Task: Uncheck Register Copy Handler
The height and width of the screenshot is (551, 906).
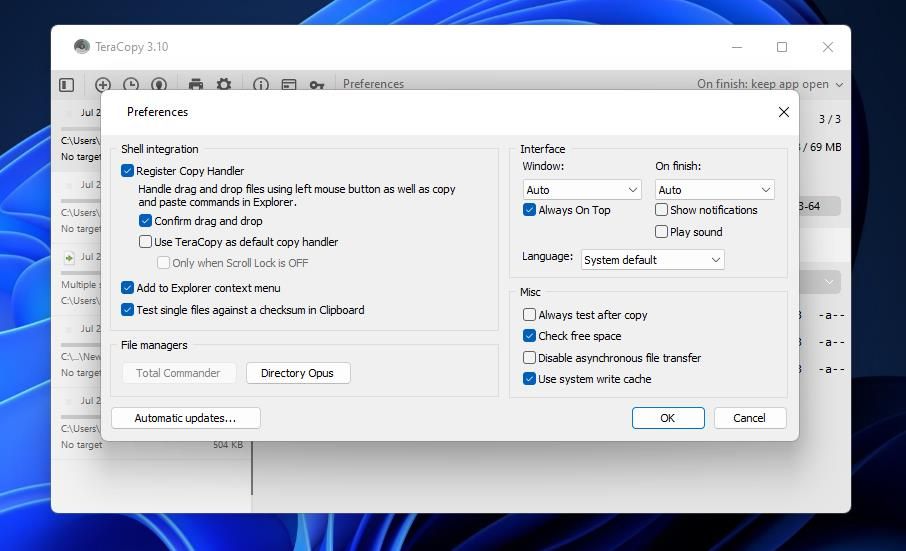Action: coord(128,171)
